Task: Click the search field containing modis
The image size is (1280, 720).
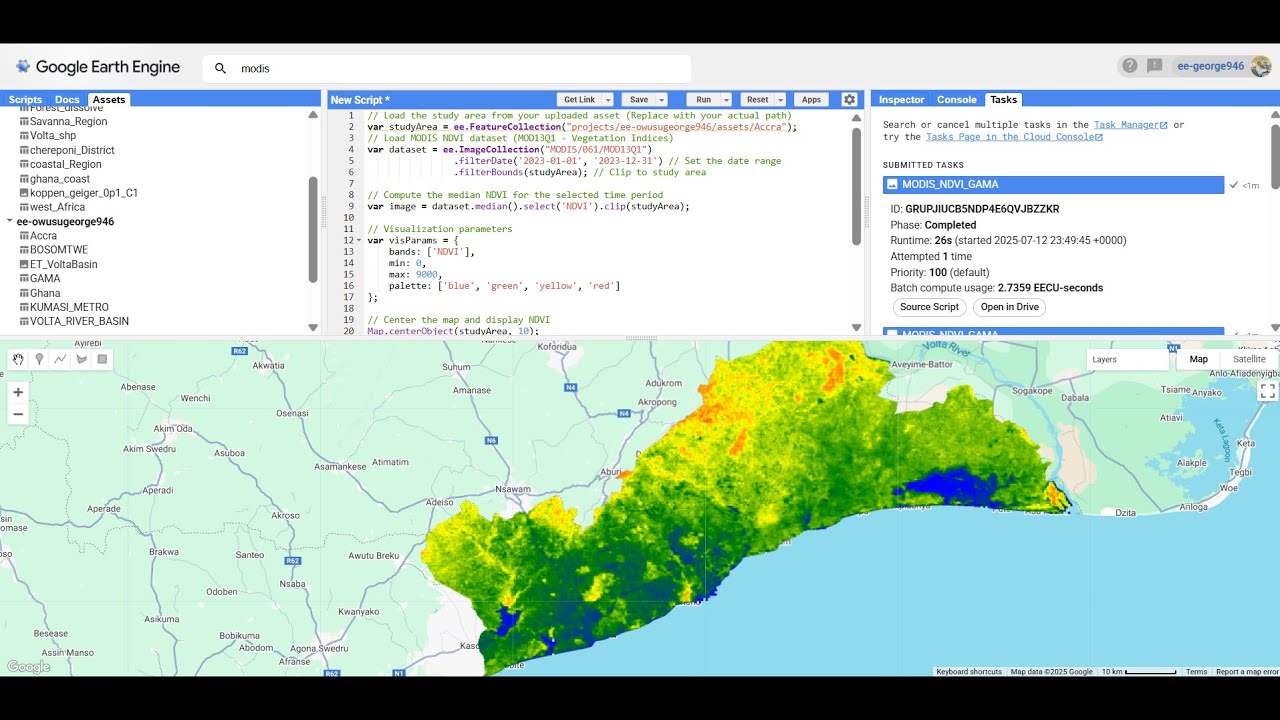Action: click(x=447, y=69)
